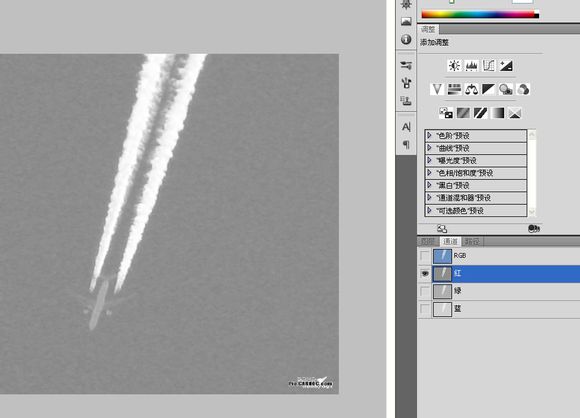Expand the "色相/饱和度" 预设 list
Viewport: 580px width, 418px height.
[x=429, y=173]
